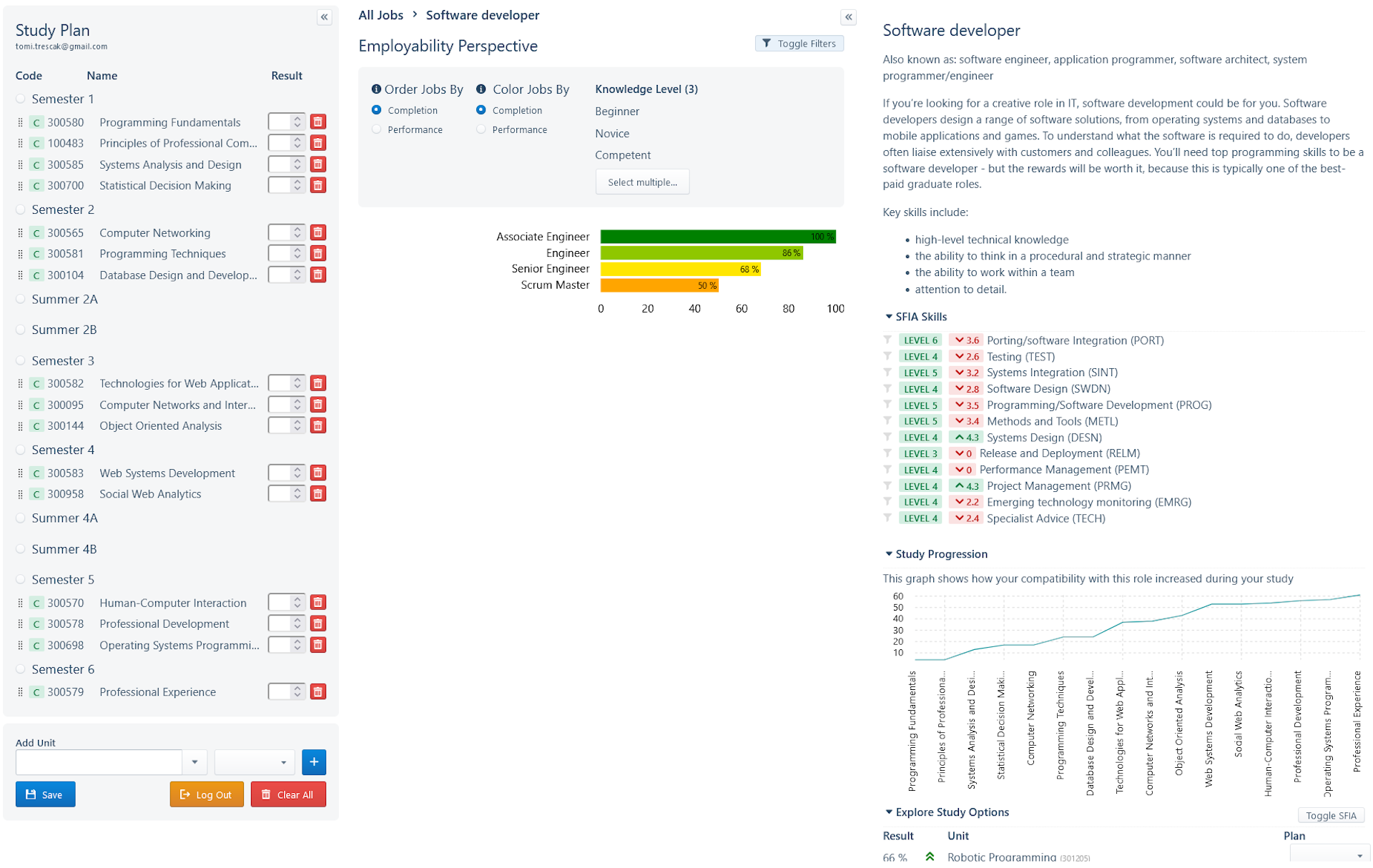1373x868 pixels.
Task: Choose Novice knowledge level option
Action: [612, 134]
